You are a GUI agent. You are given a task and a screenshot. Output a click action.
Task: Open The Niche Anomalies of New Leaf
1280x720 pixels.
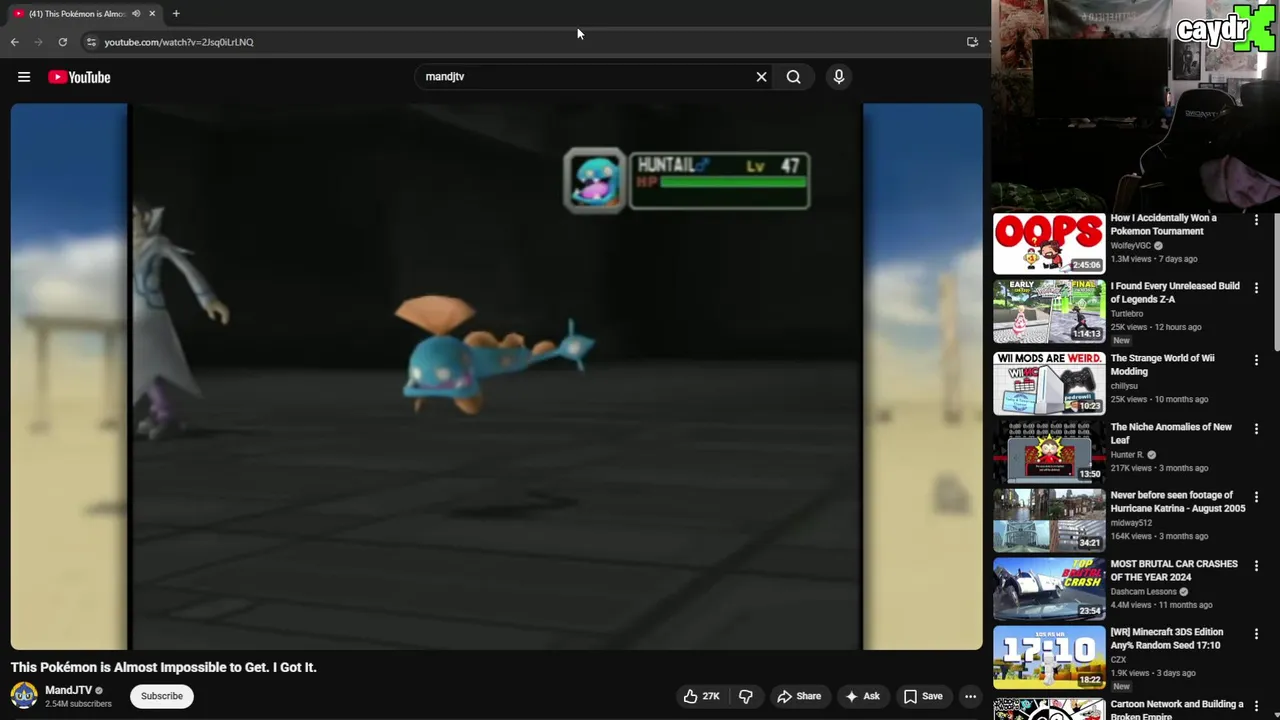(x=1171, y=433)
